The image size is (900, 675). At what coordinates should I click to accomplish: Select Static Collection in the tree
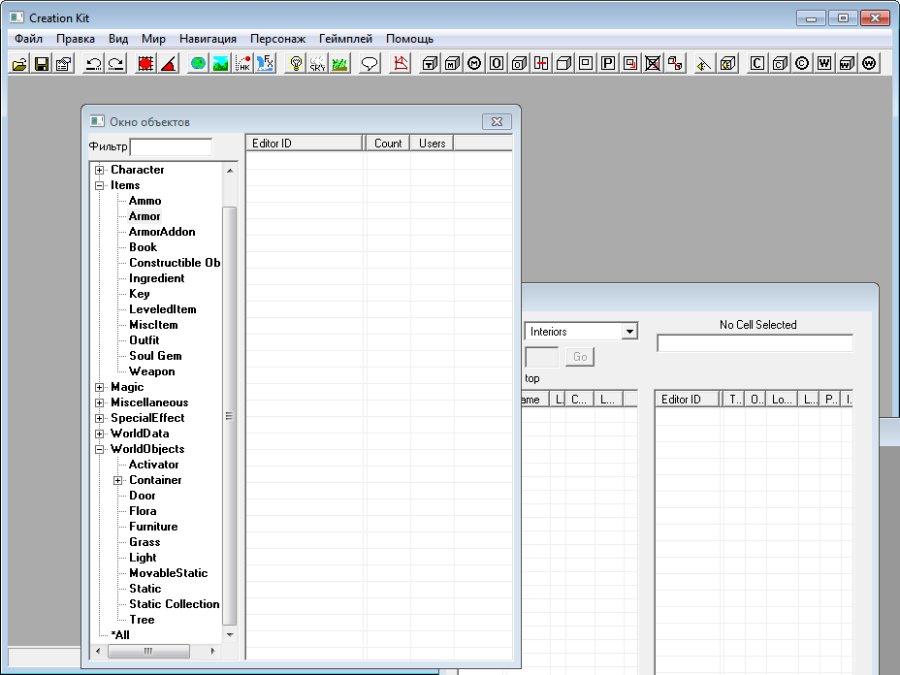[x=174, y=604]
